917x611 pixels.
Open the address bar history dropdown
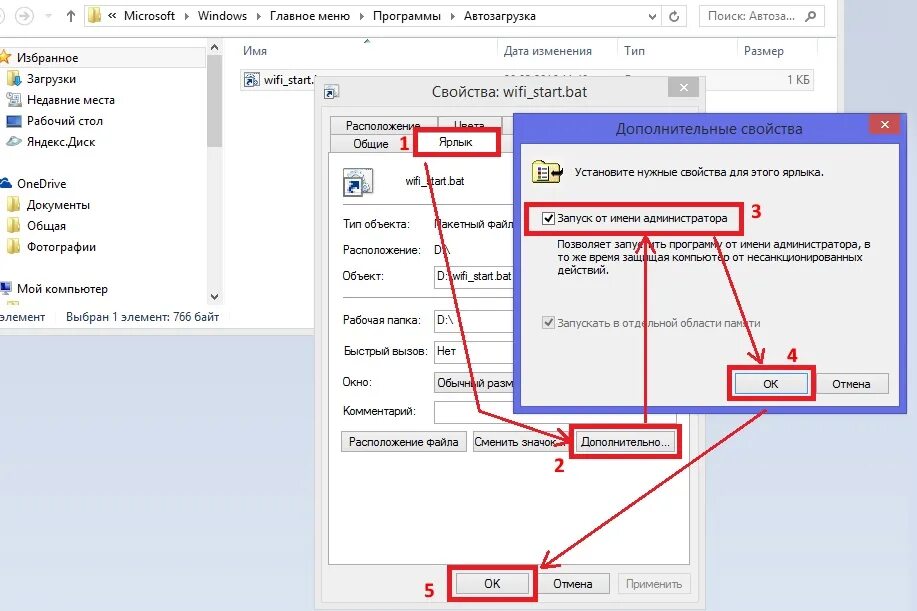click(652, 17)
